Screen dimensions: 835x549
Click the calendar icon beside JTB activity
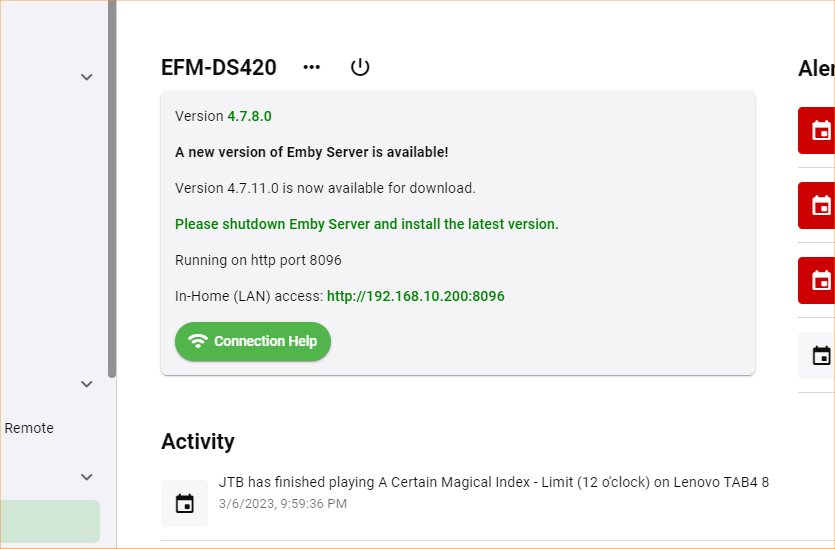pyautogui.click(x=185, y=503)
